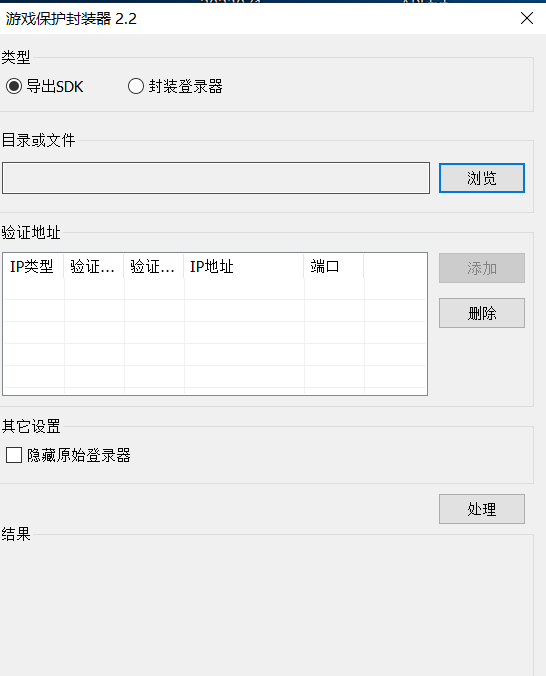The image size is (546, 676).
Task: Click the first empty row of address list
Action: click(x=215, y=289)
